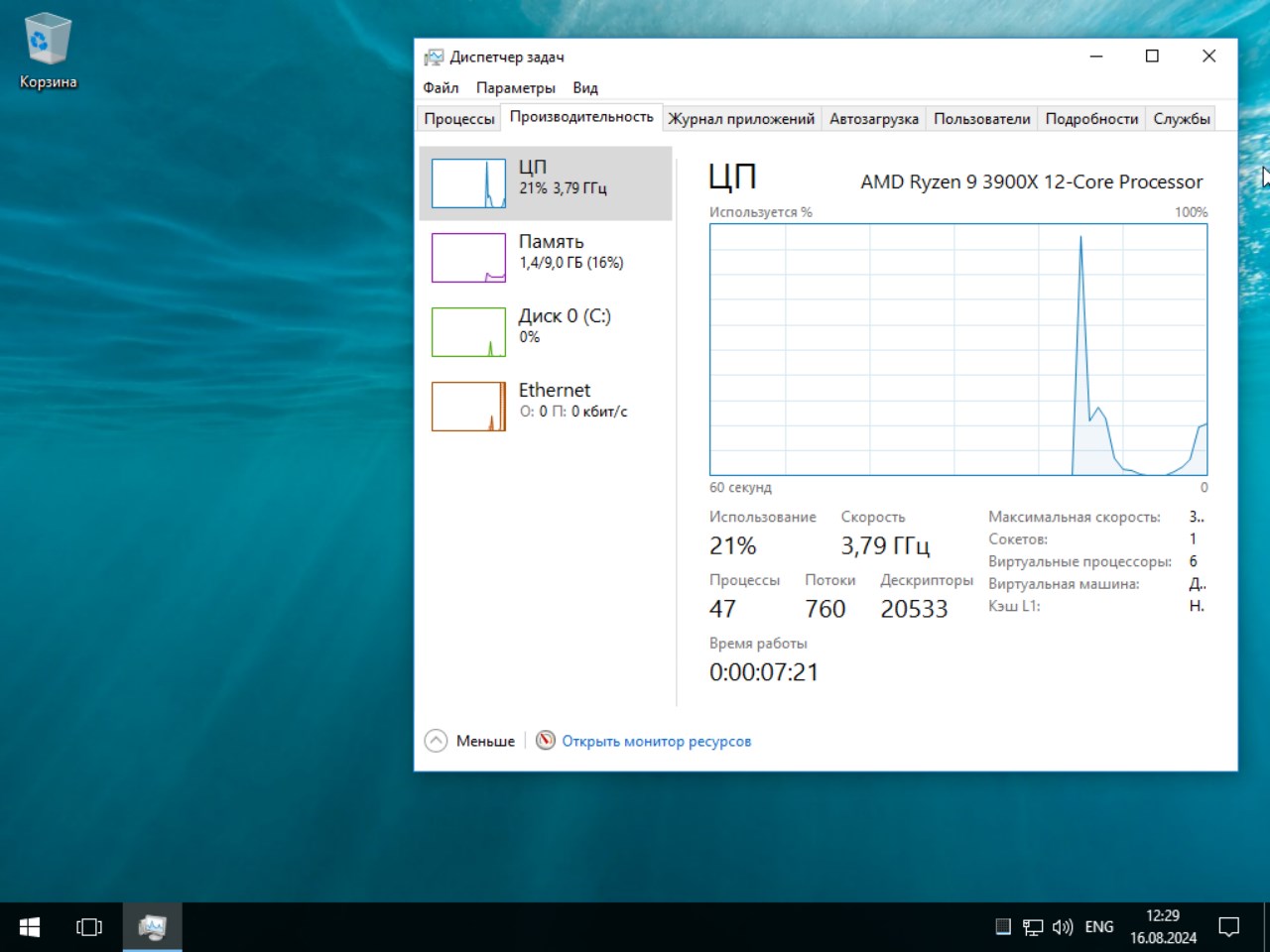The height and width of the screenshot is (952, 1270).
Task: Switch to the Автозагрузка tab
Action: click(x=874, y=119)
